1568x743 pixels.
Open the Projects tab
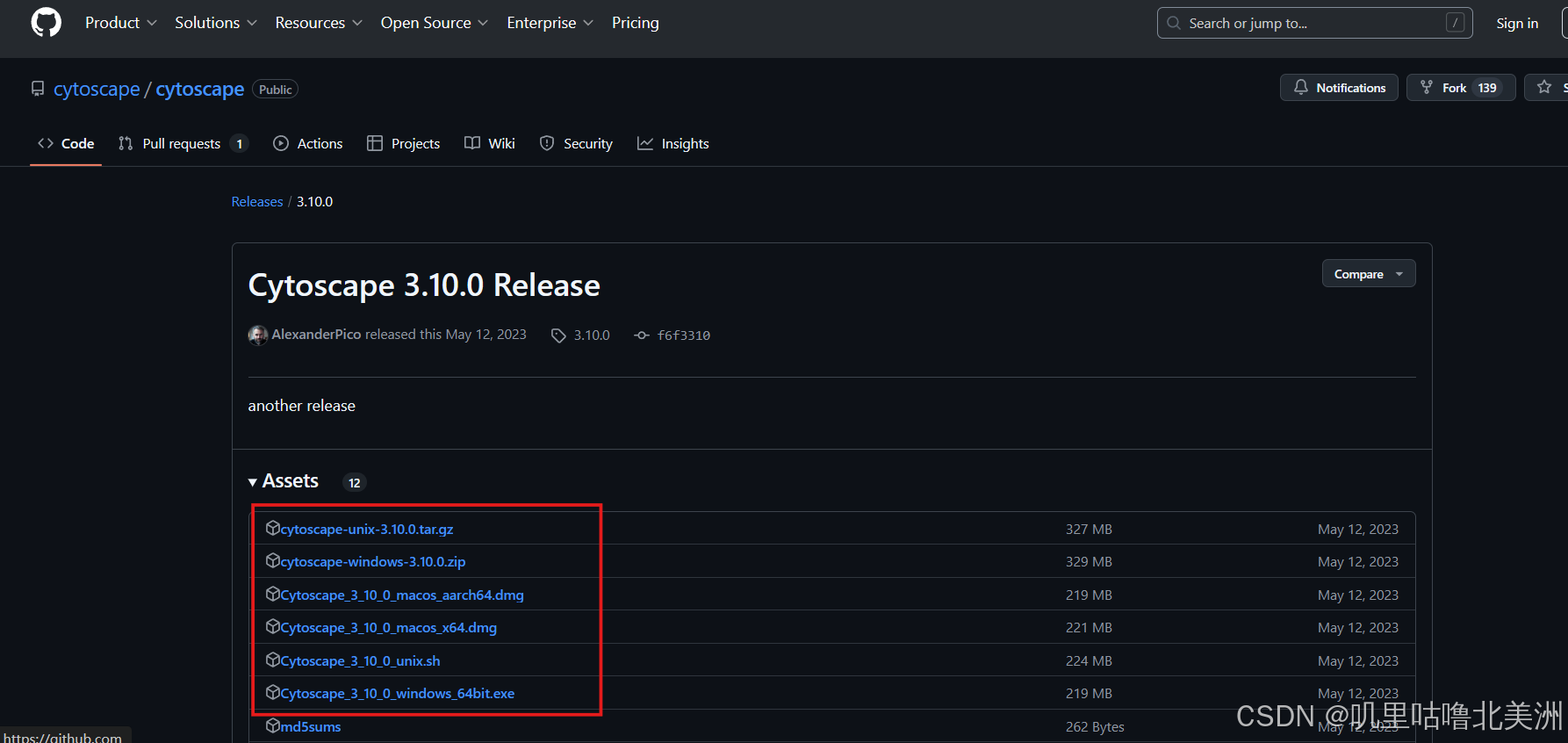[x=403, y=143]
